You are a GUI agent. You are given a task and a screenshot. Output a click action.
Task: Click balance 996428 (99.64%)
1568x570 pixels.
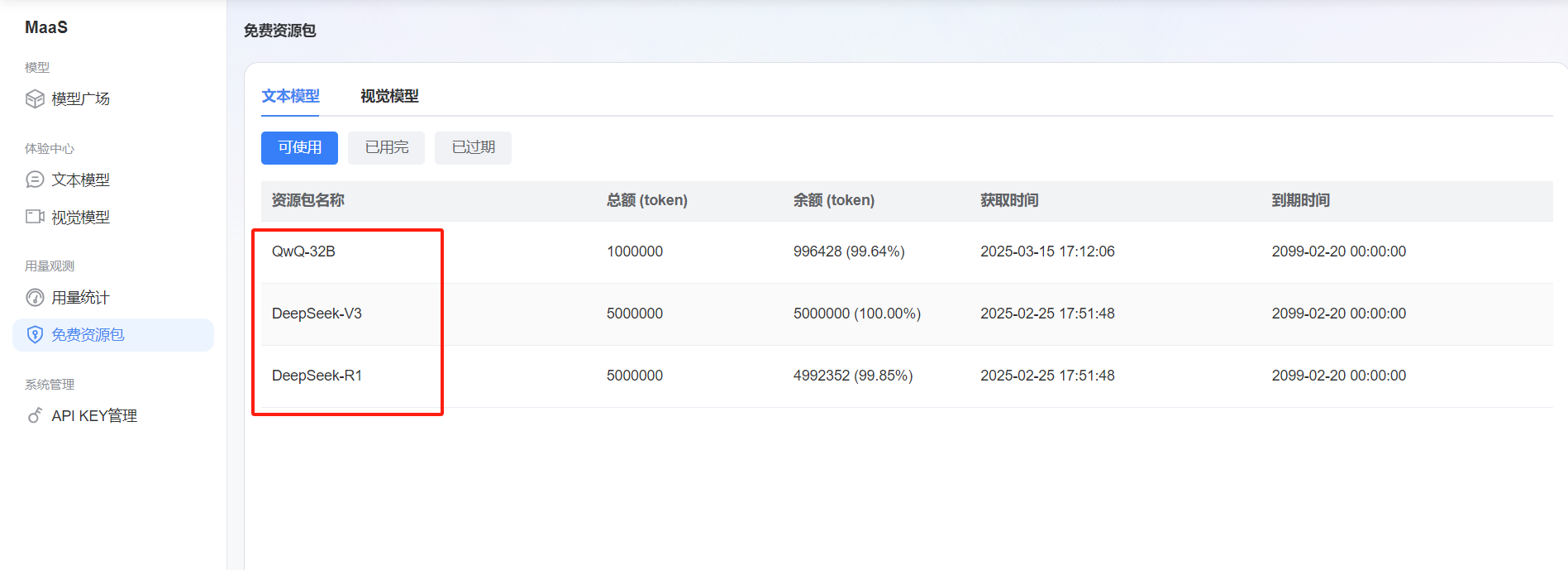(849, 251)
